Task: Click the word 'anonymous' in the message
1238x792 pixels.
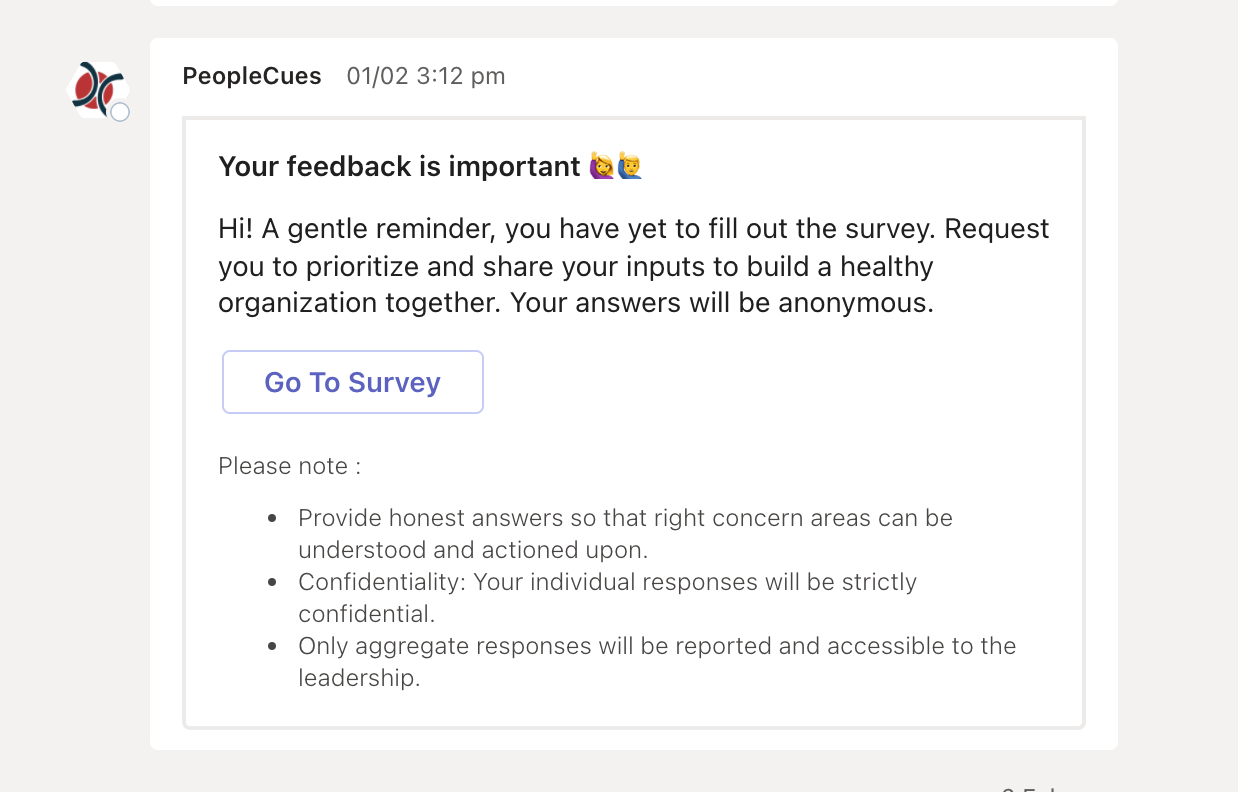Action: 852,303
